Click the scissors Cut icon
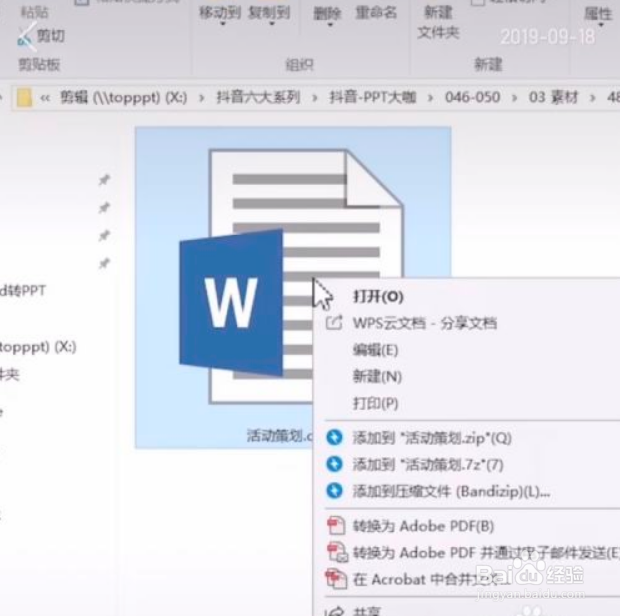The height and width of the screenshot is (616, 620). coord(25,37)
